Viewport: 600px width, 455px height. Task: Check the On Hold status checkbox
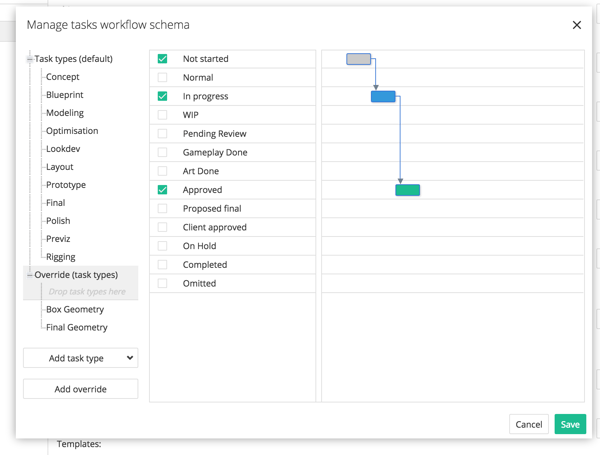pos(162,246)
